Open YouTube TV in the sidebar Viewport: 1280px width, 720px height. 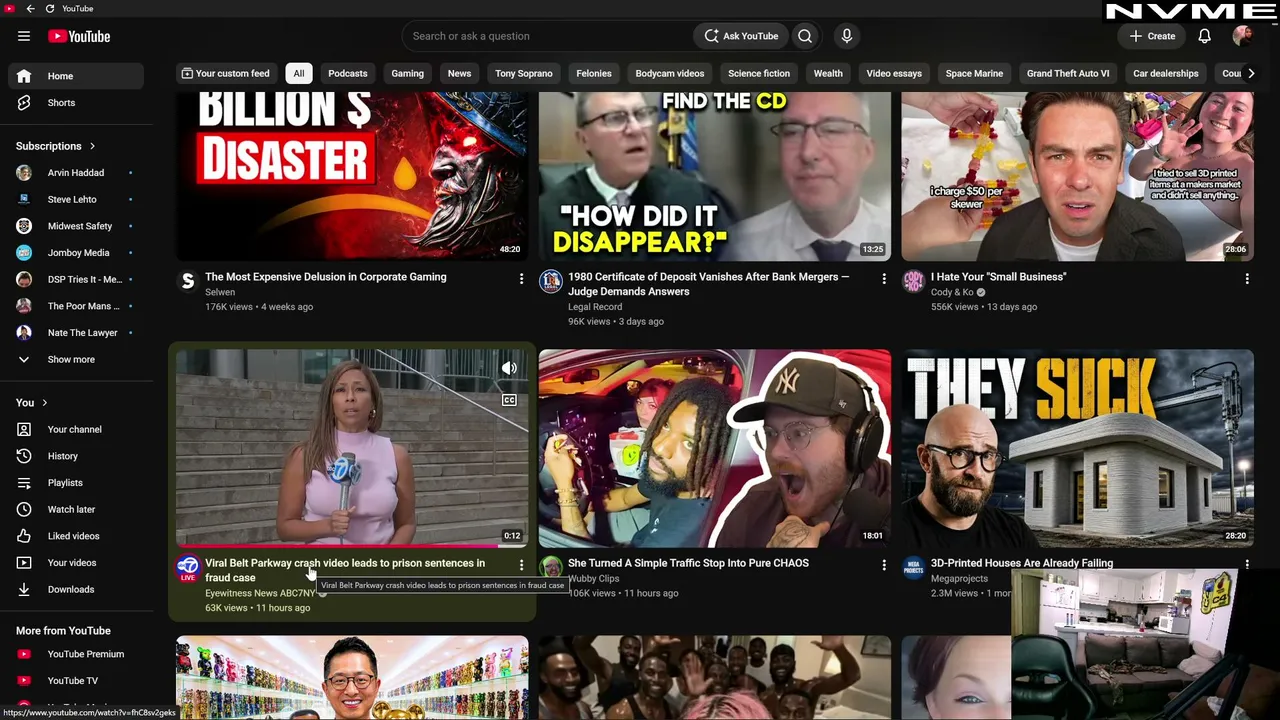[x=76, y=681]
